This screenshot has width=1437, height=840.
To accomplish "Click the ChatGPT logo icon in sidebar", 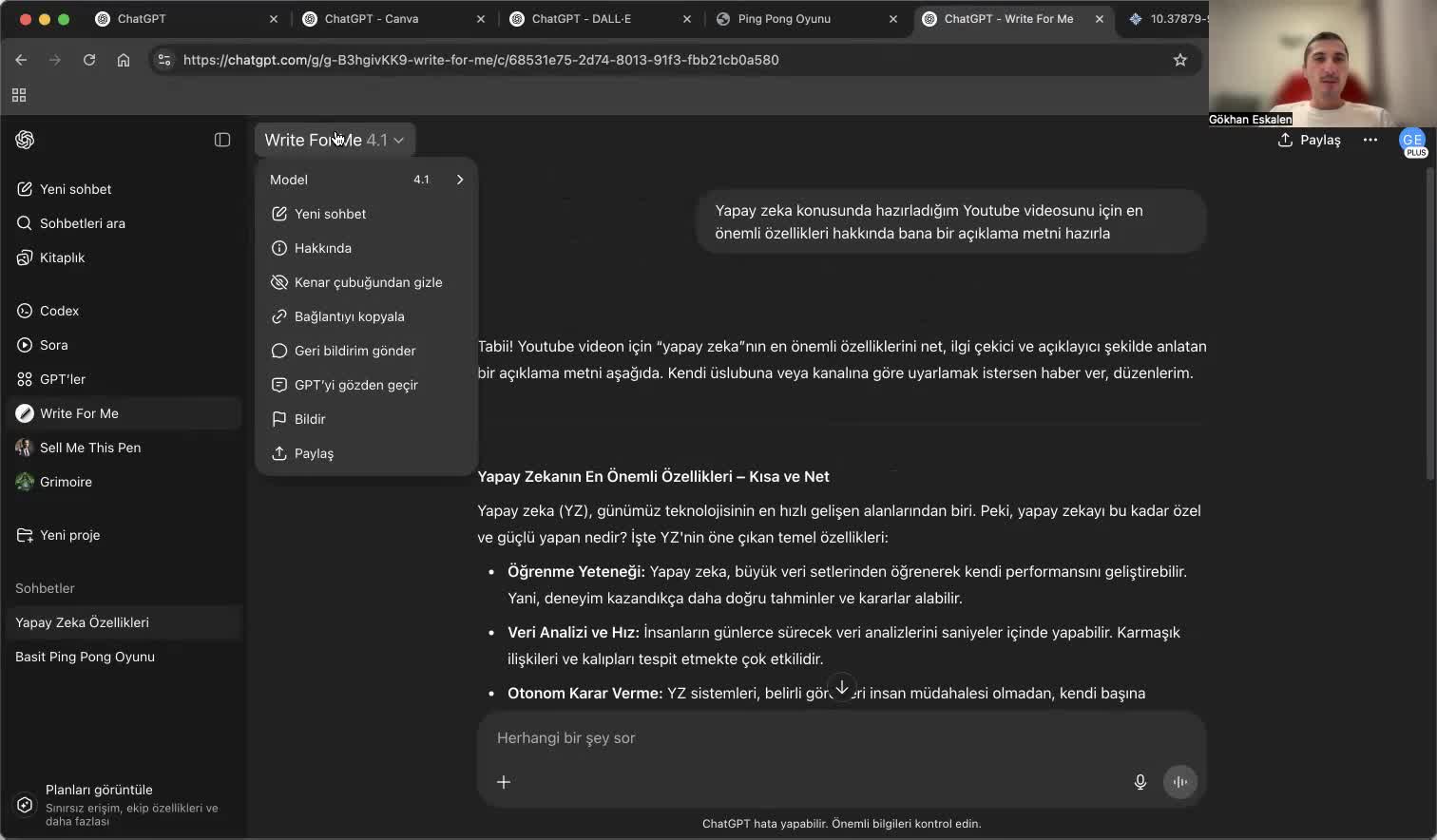I will coord(25,140).
